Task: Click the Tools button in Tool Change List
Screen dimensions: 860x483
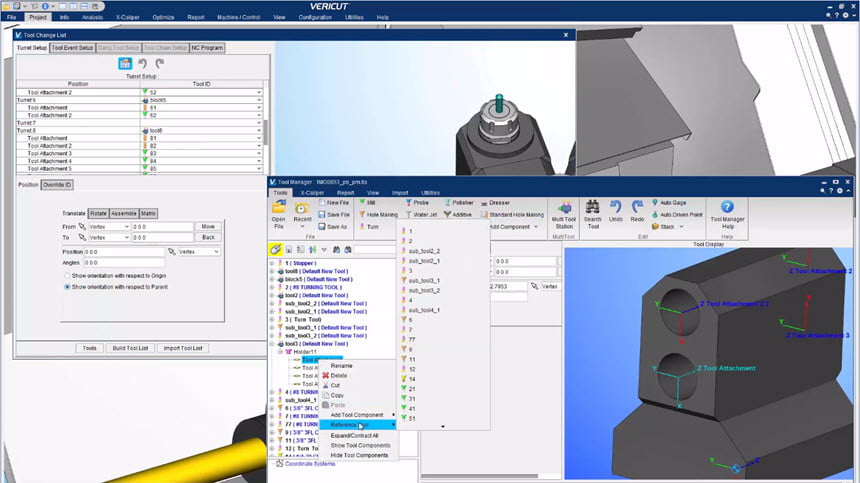Action: pyautogui.click(x=89, y=348)
